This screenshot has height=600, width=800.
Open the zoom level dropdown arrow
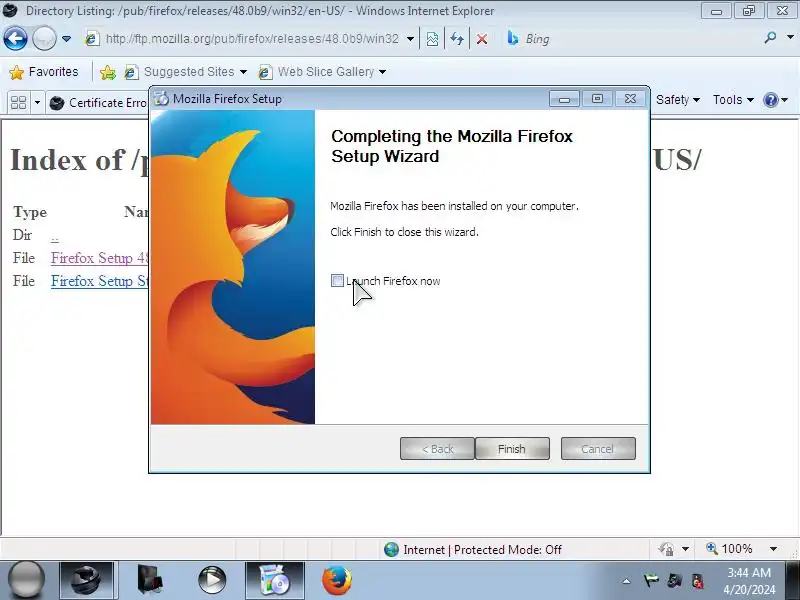pyautogui.click(x=773, y=549)
